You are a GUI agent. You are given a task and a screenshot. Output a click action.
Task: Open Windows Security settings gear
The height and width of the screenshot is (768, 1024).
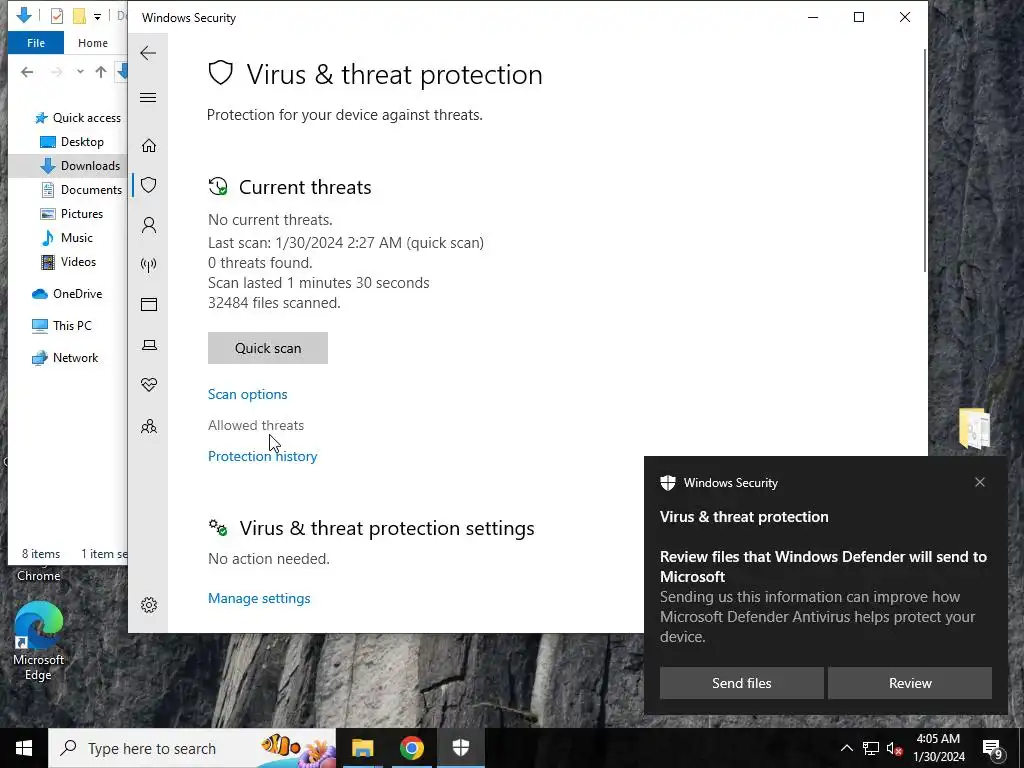pyautogui.click(x=149, y=605)
